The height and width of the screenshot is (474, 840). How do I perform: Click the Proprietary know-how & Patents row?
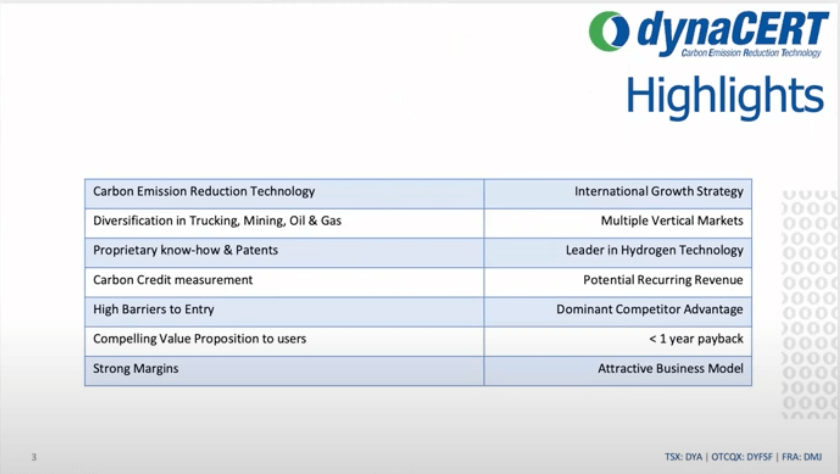pyautogui.click(x=186, y=251)
